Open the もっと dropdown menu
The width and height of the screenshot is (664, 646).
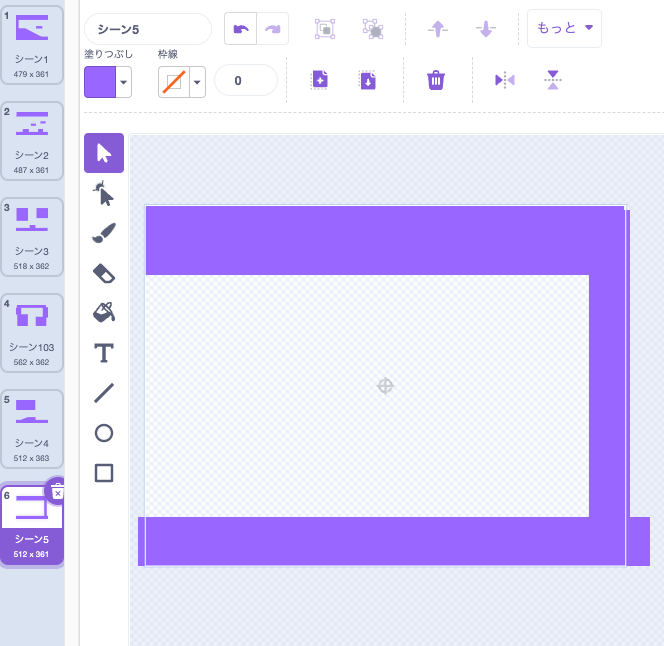point(564,28)
